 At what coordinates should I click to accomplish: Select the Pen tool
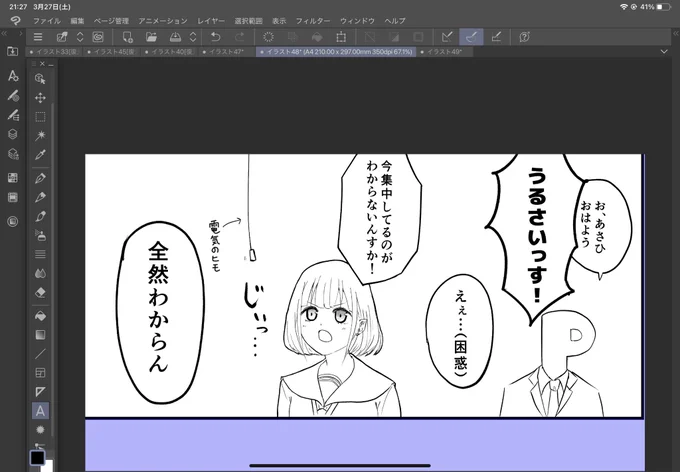click(40, 178)
